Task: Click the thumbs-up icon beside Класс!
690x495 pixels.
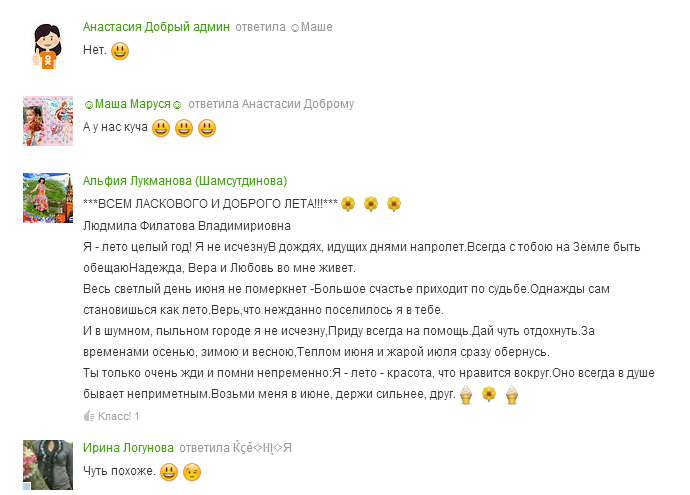Action: tap(89, 416)
